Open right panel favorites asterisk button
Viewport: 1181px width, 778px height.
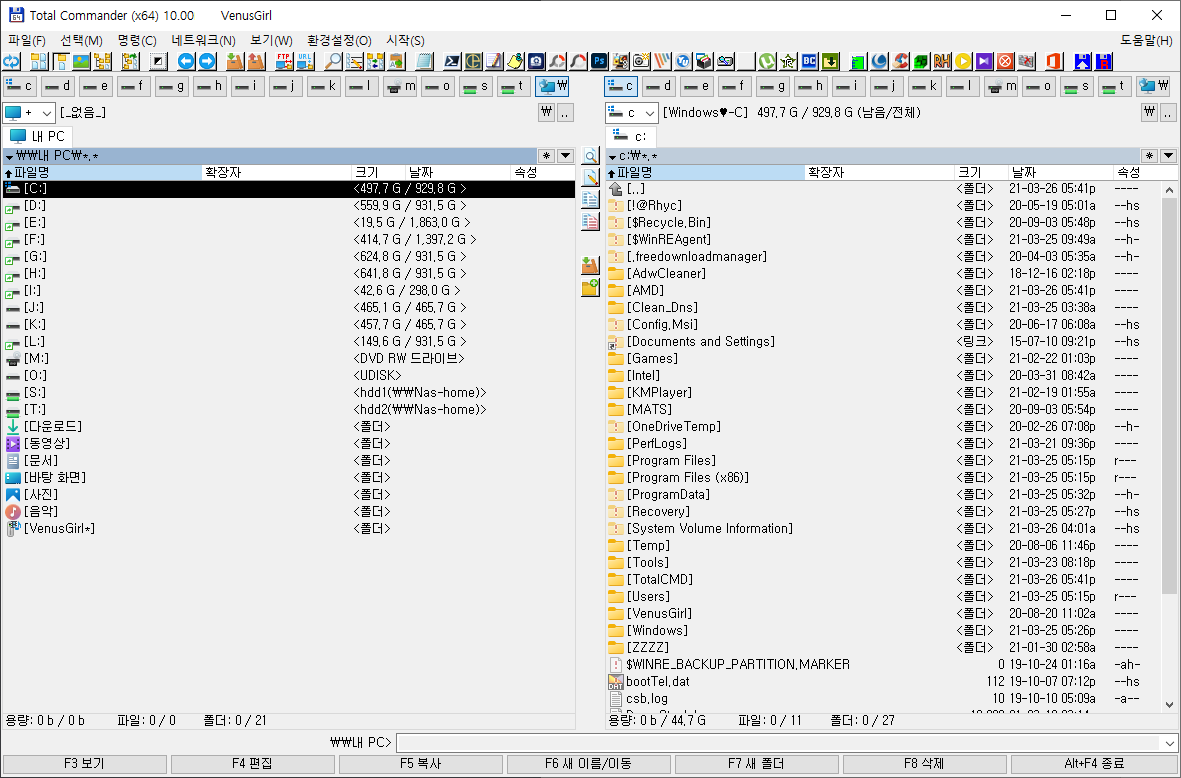[x=1149, y=156]
